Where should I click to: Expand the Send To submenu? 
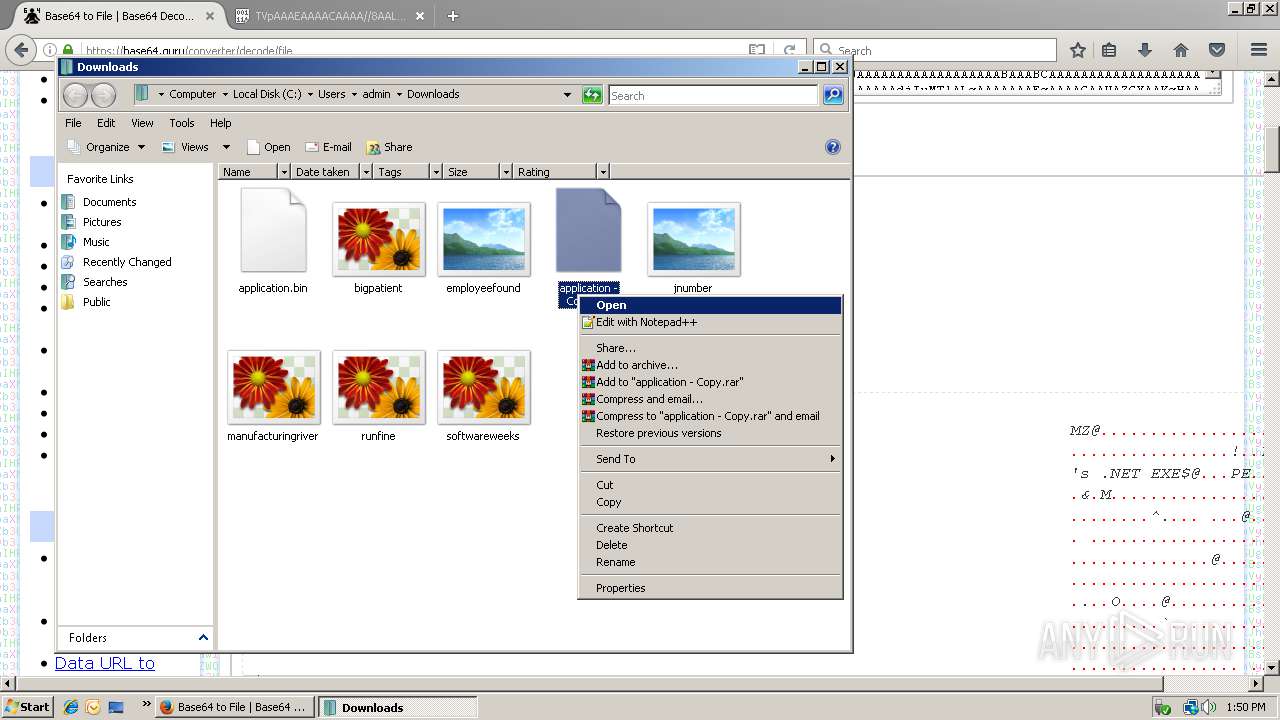(710, 459)
